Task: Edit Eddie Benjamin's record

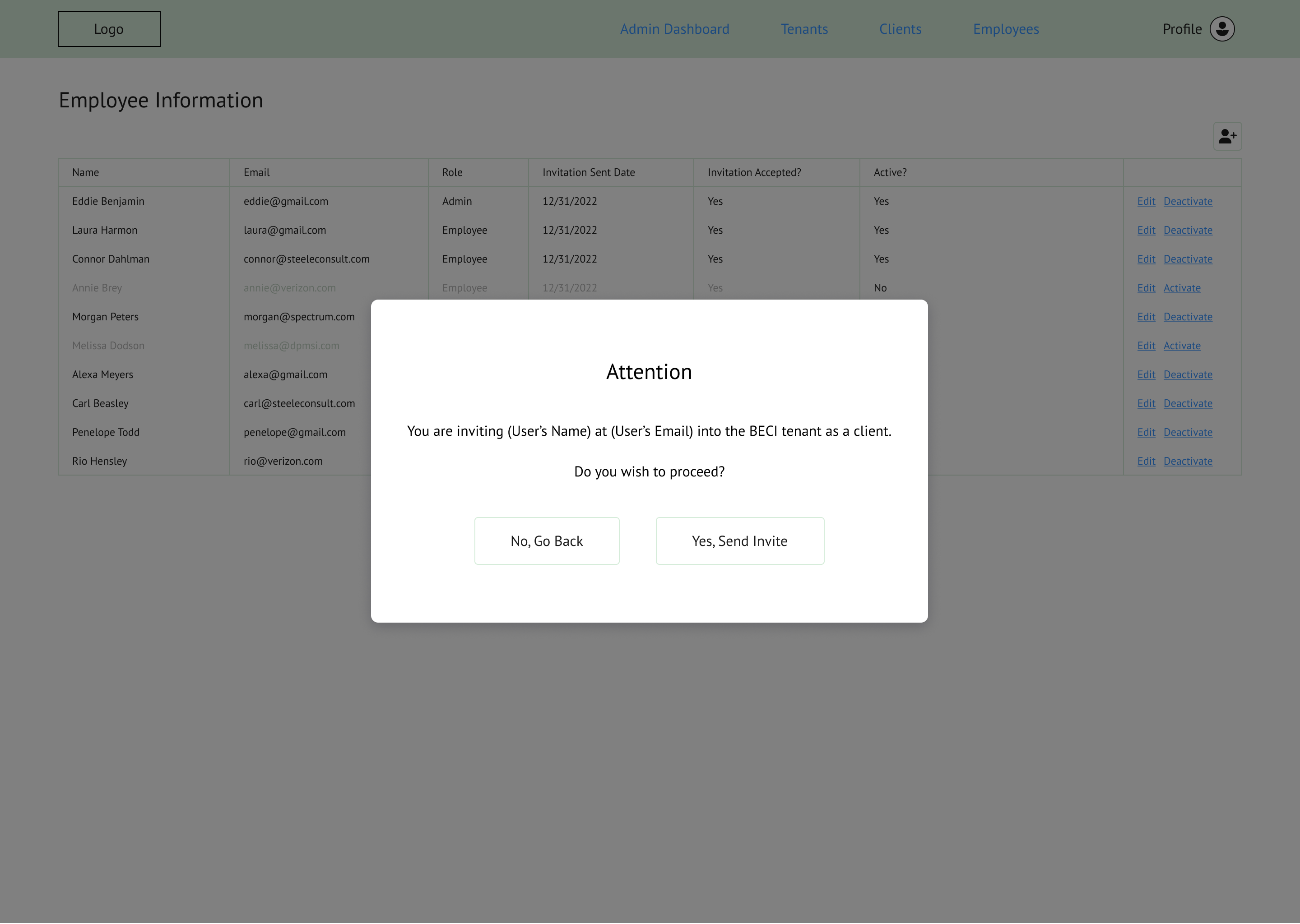Action: (1146, 201)
